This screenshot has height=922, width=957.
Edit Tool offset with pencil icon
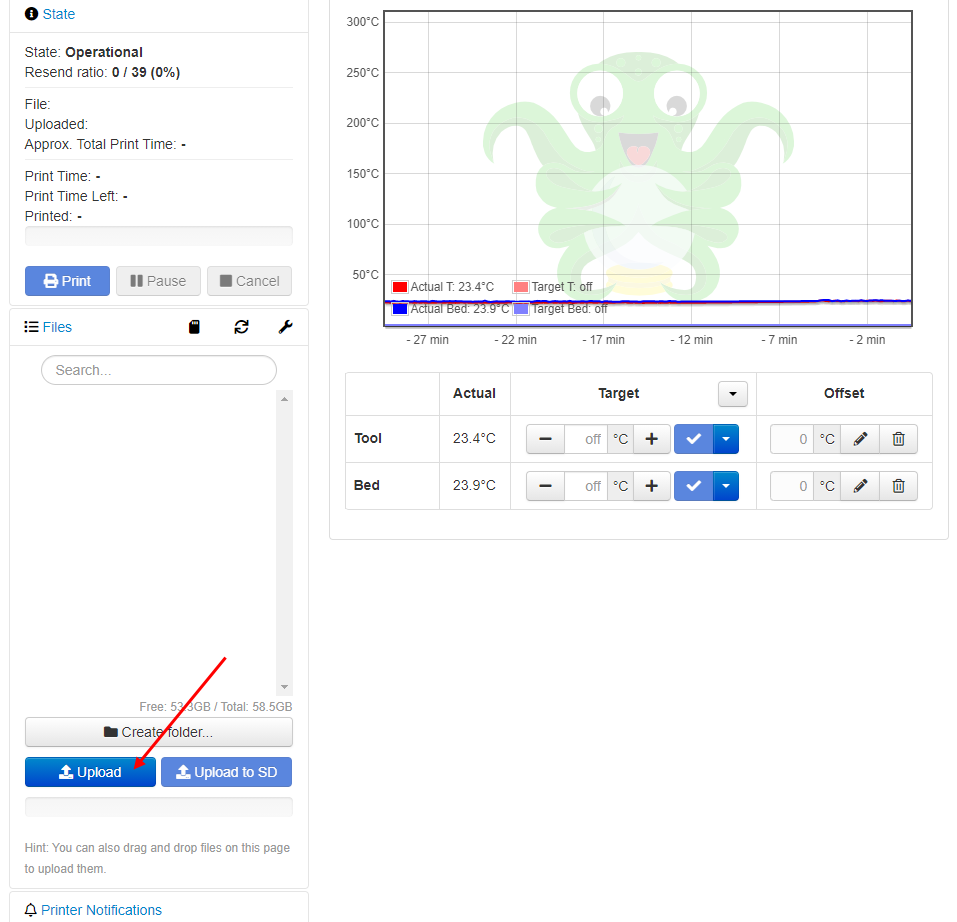coord(860,439)
